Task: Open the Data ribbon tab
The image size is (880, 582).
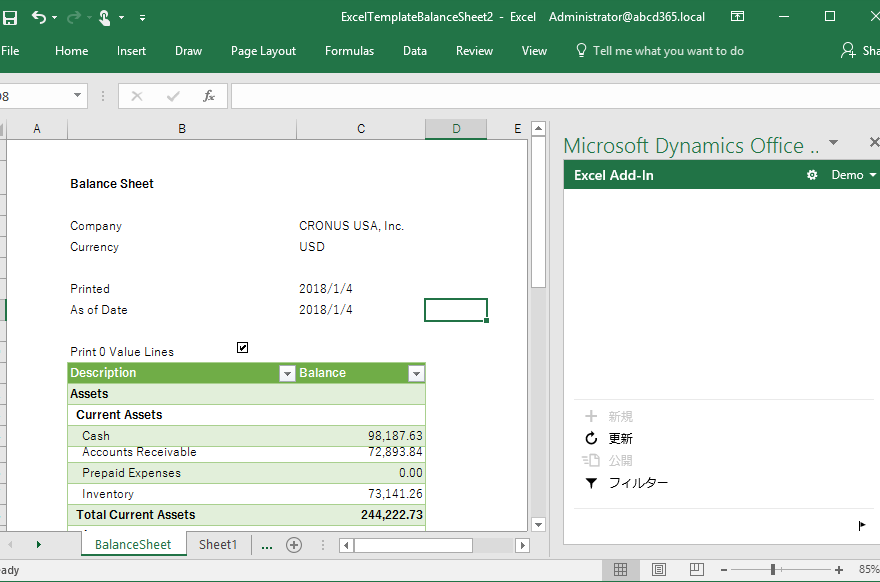Action: pos(415,51)
